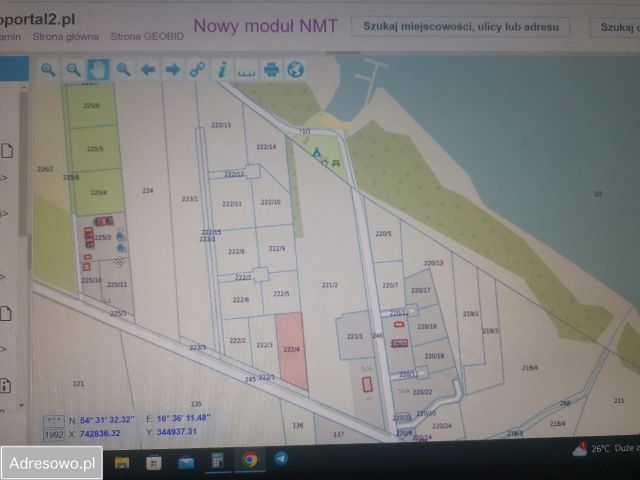640x480 pixels.
Task: Select parcel 221/2 on the map
Action: [329, 285]
